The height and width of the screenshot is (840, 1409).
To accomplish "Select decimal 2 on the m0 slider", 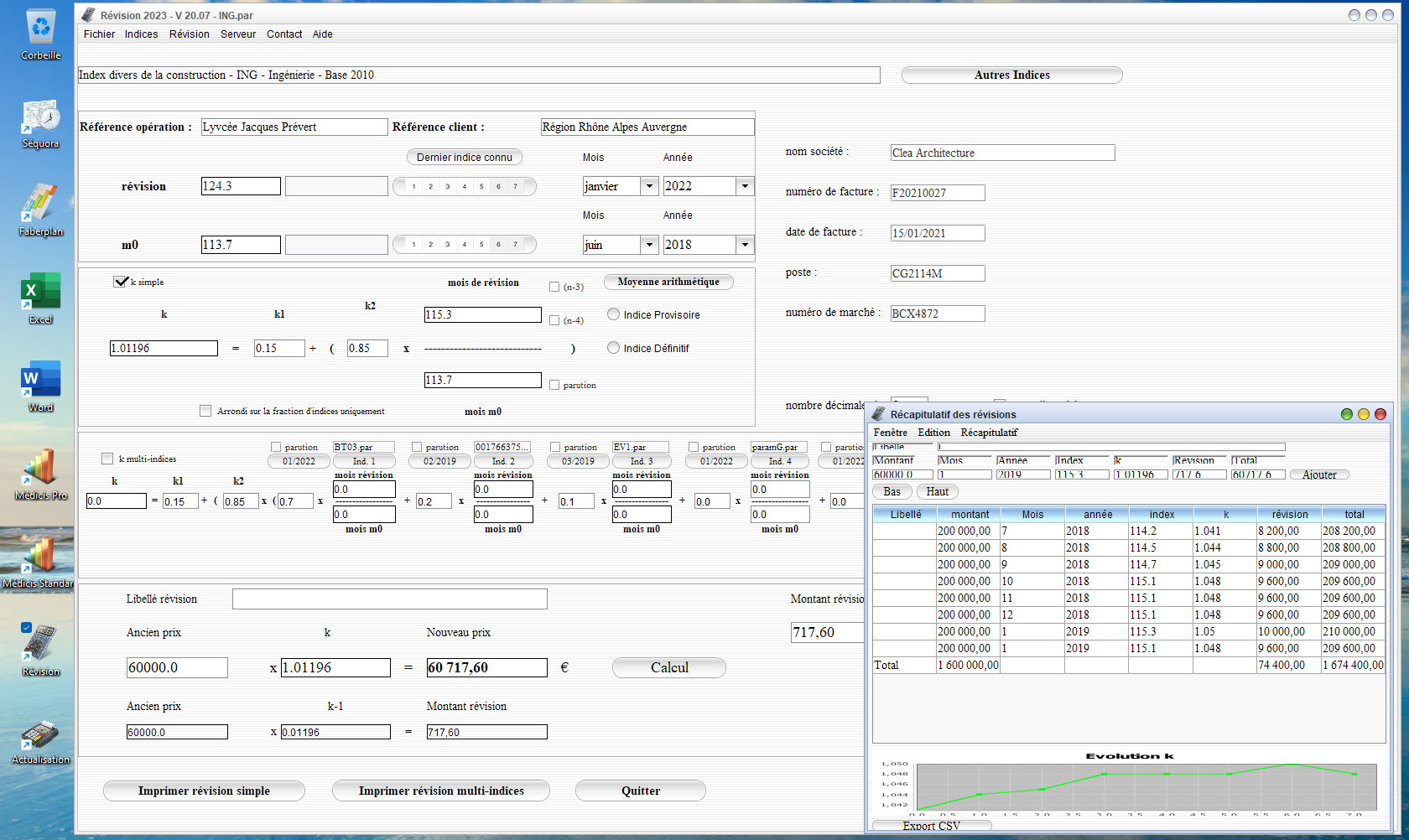I will click(x=430, y=245).
